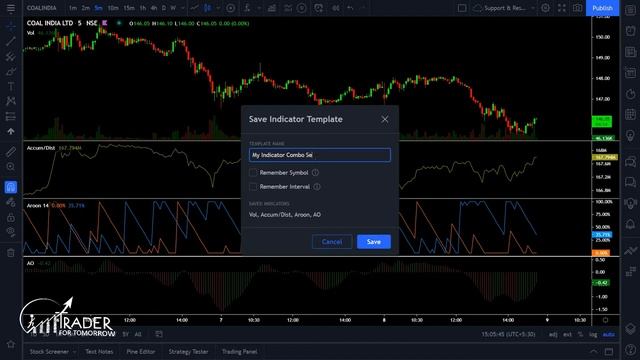Click the trash remove drawings icon

click(x=11, y=253)
